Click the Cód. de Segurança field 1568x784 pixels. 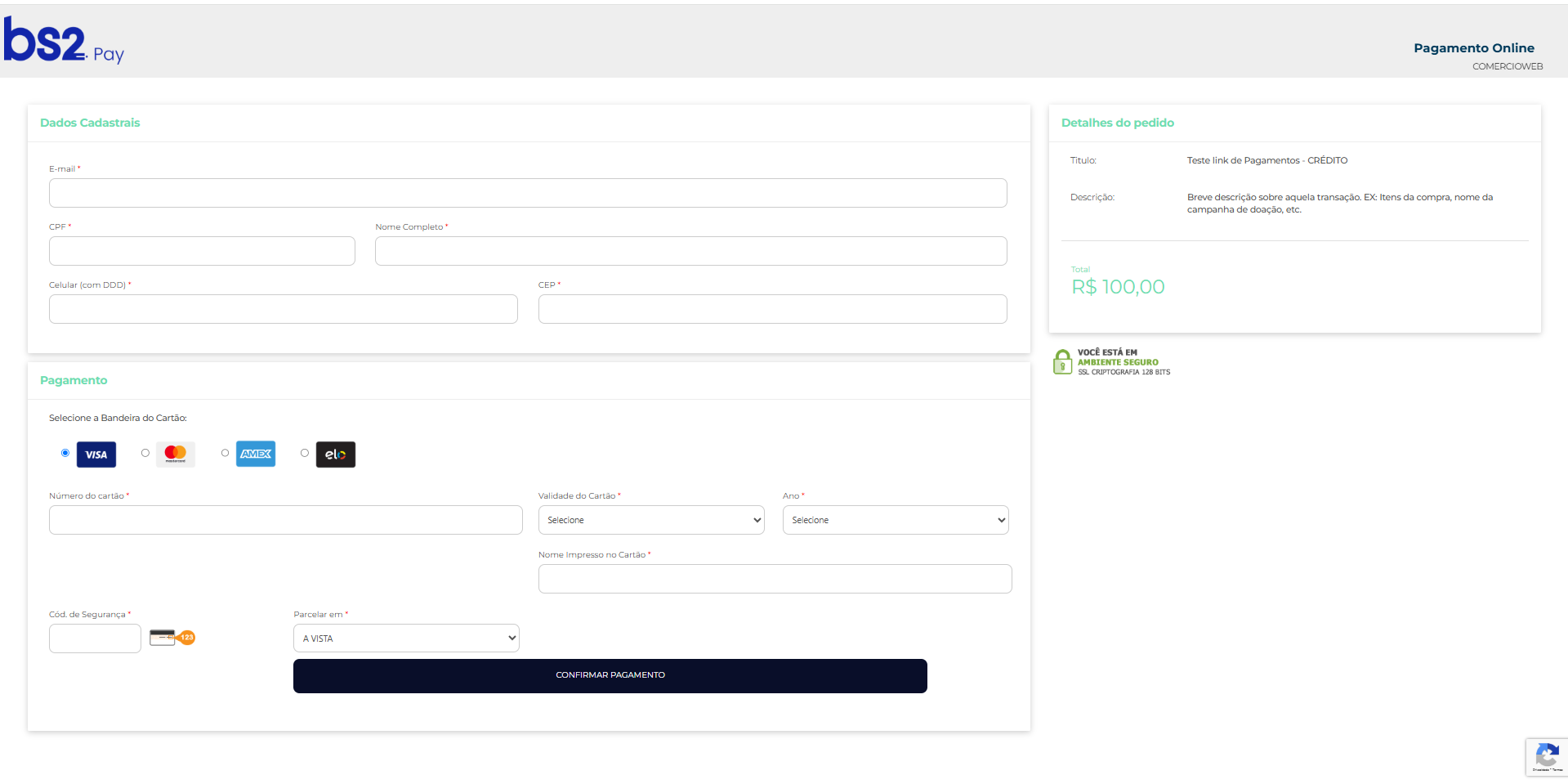pyautogui.click(x=95, y=638)
